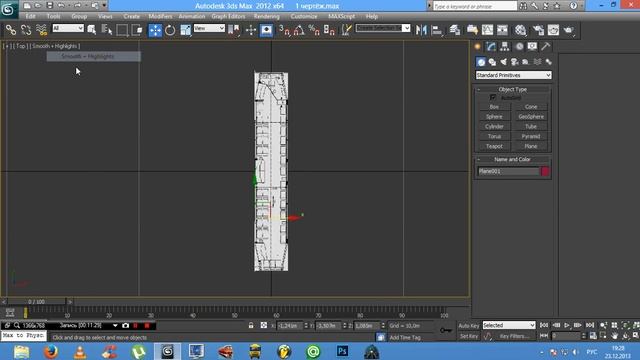Switch to the Modify command panel tab
640x360 pixels.
[491, 47]
